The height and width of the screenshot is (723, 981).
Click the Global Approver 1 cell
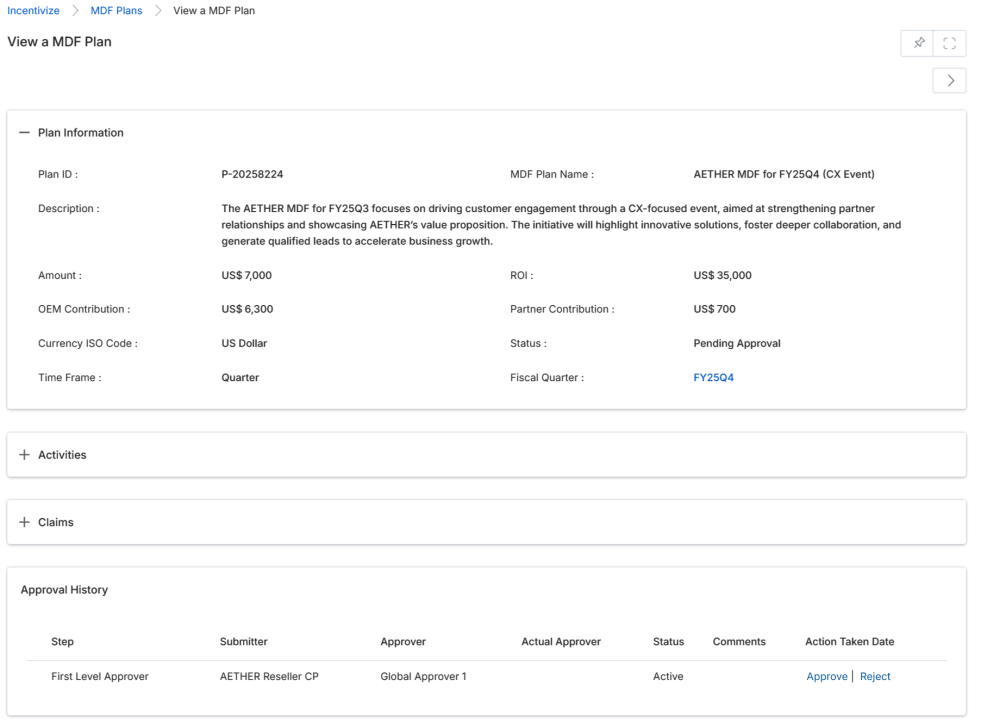(424, 677)
